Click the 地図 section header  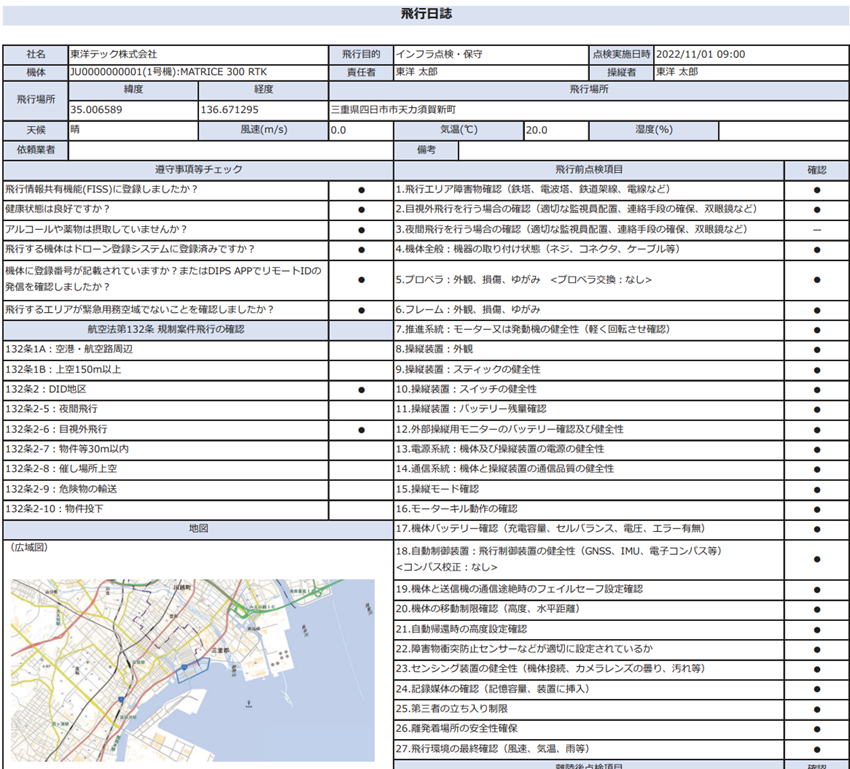coord(198,529)
